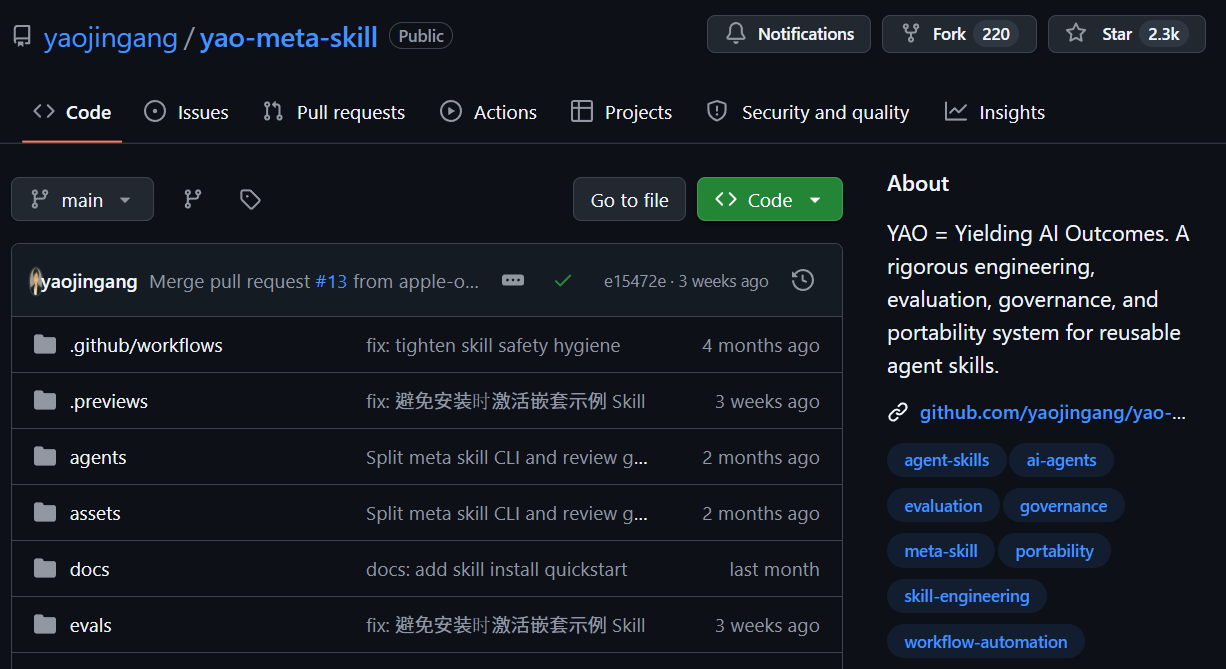Open the Actions tab
Screen dimensions: 1226x669
click(x=489, y=112)
